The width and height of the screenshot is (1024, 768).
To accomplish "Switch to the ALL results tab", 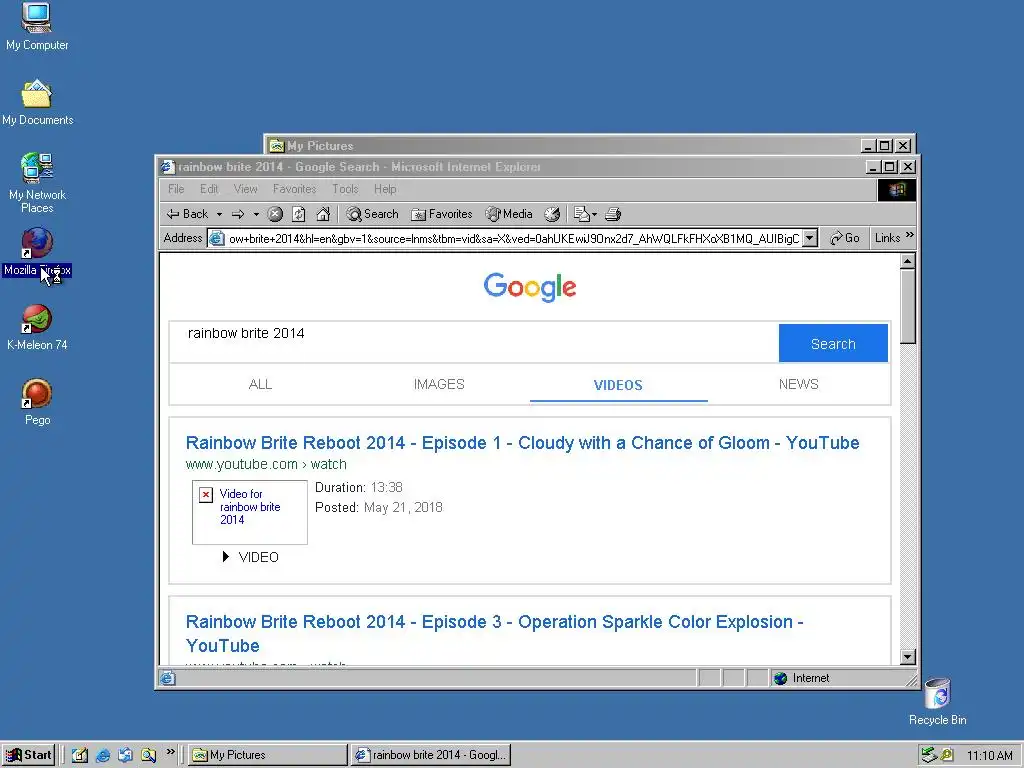I will tap(260, 385).
